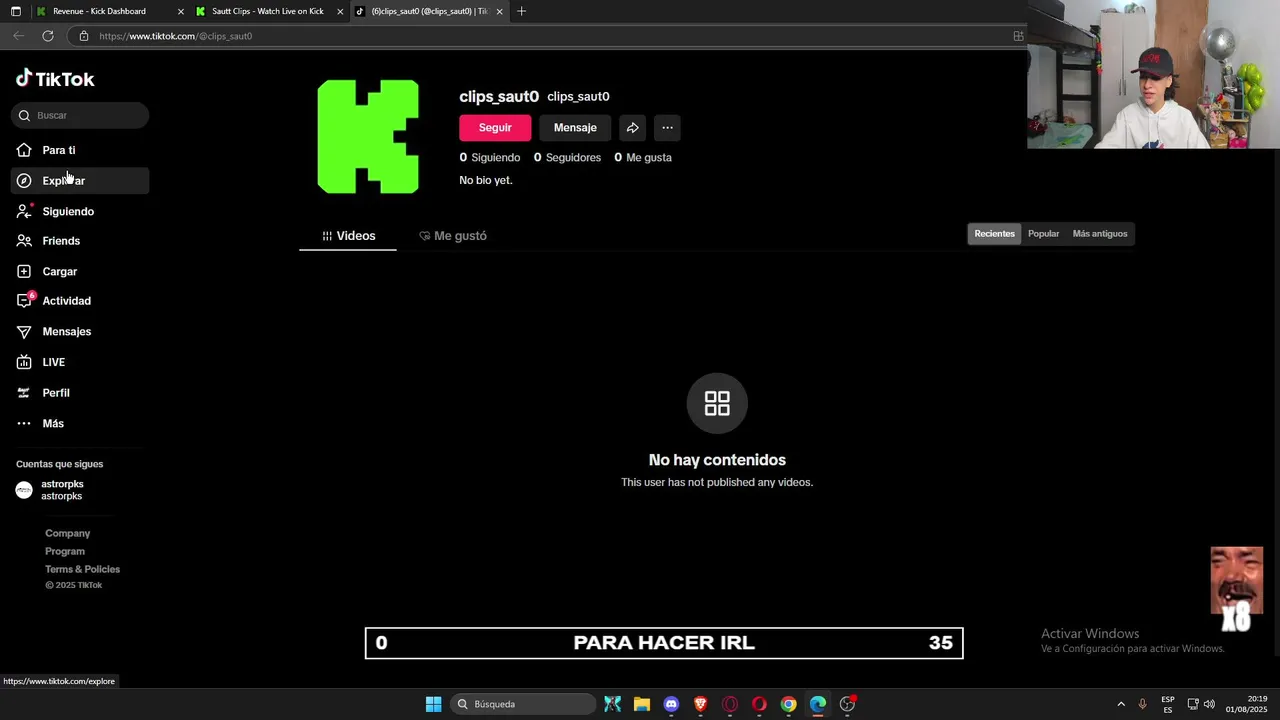Open Discord from the taskbar
This screenshot has width=1280, height=720.
coord(671,704)
